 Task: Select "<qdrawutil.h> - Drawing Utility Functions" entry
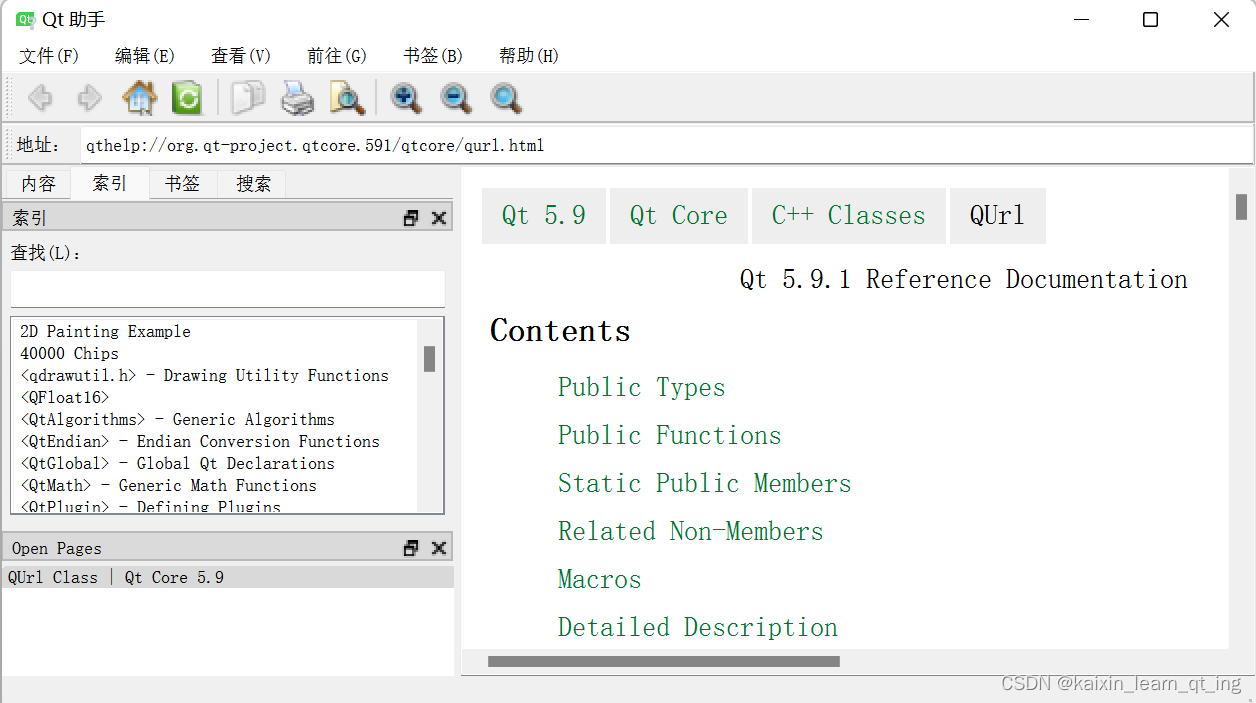coord(204,375)
